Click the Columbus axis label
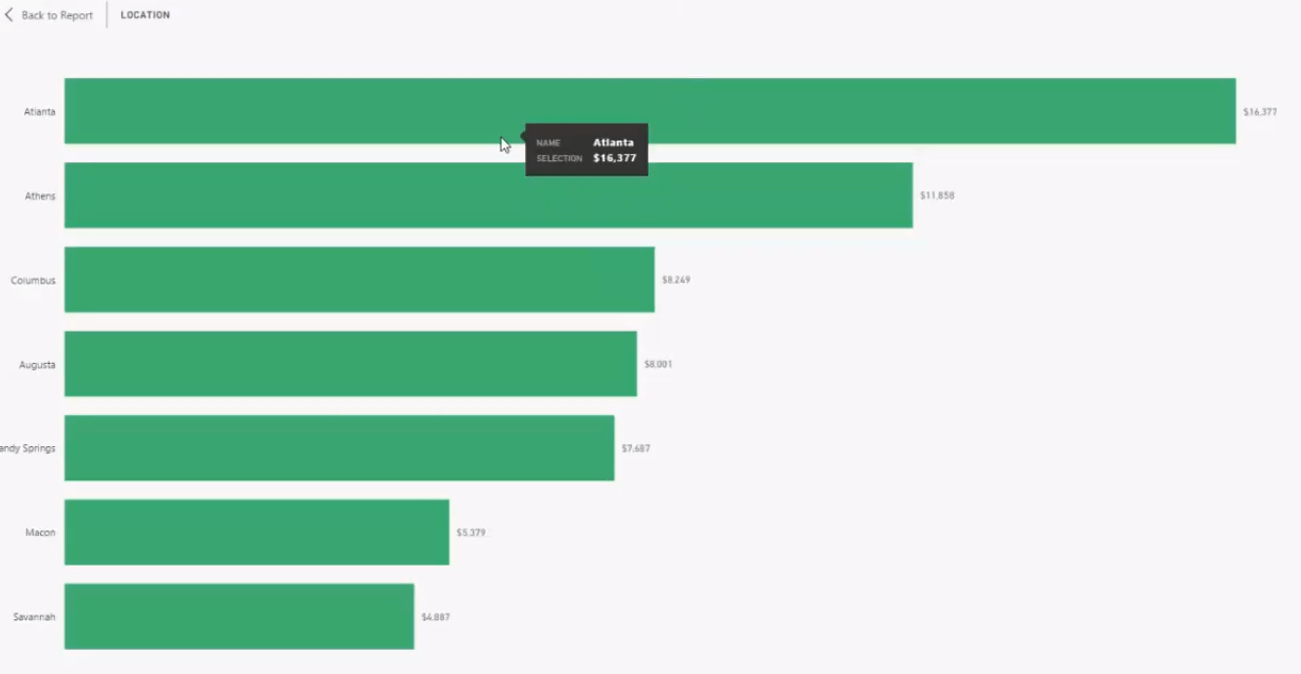This screenshot has height=674, width=1301. pos(33,280)
